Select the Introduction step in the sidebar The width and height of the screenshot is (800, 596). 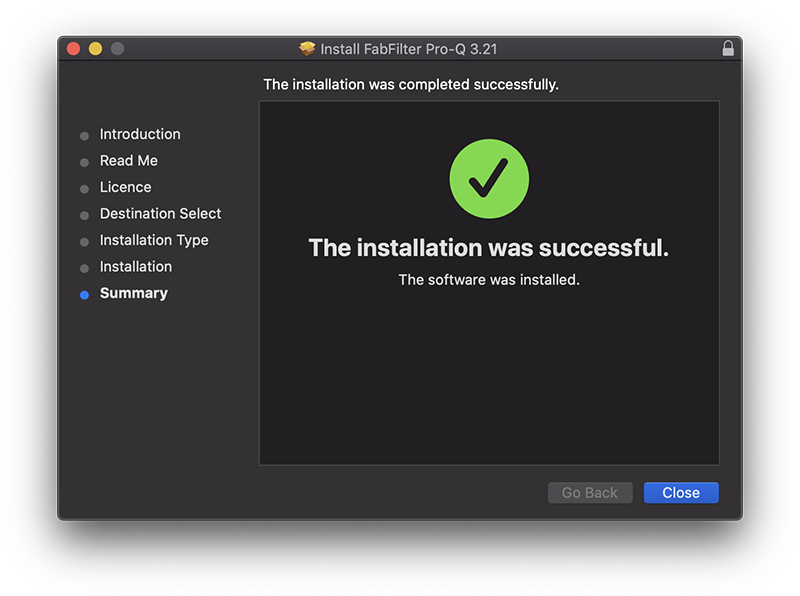[x=140, y=134]
